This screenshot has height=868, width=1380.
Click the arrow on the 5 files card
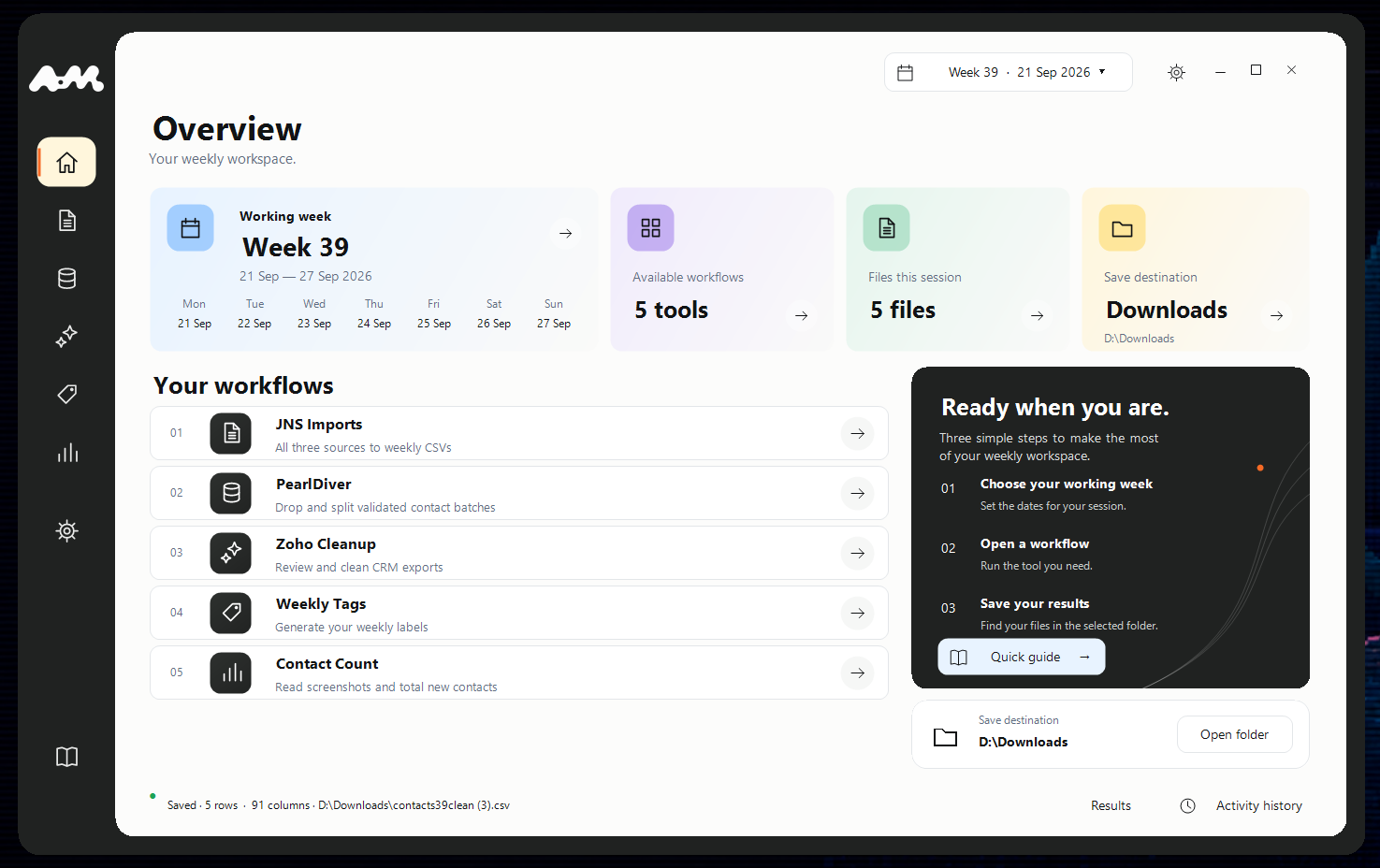tap(1038, 315)
